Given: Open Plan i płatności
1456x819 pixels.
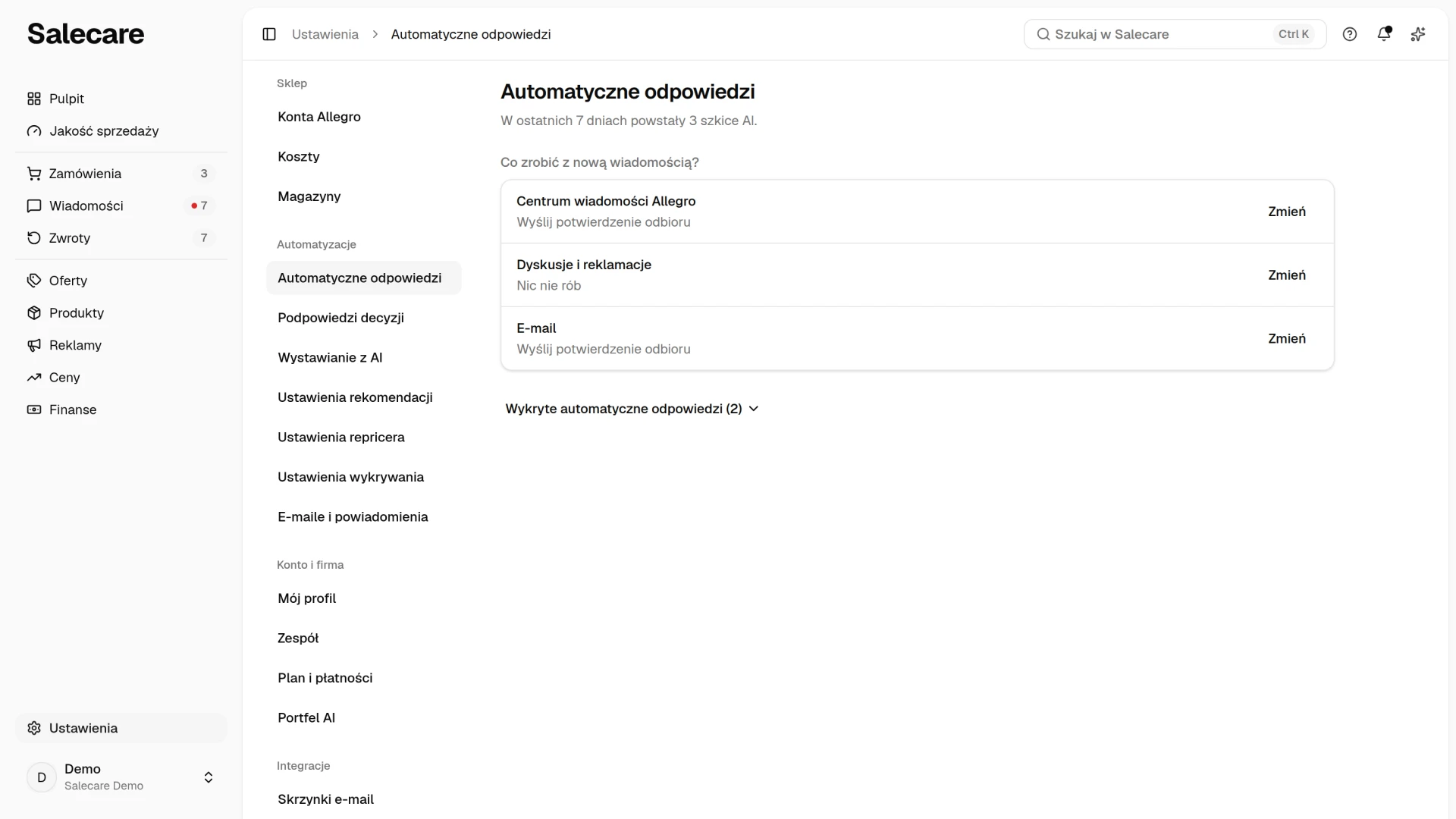Looking at the screenshot, I should tap(364, 678).
